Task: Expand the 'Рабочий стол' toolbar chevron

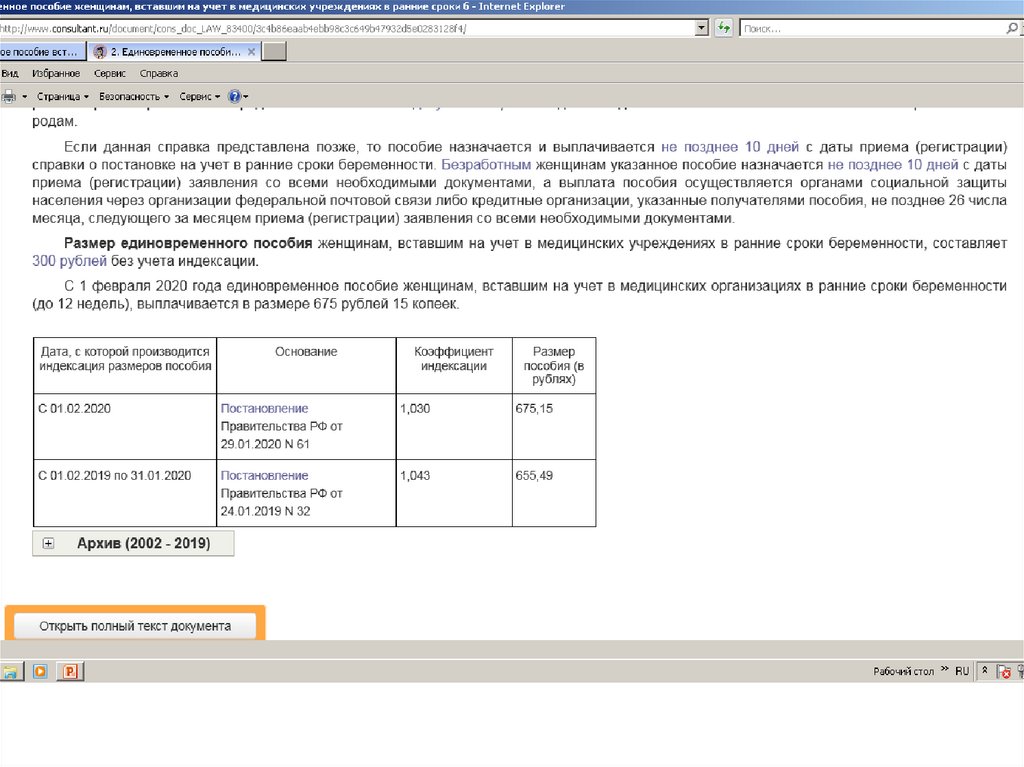Action: tap(944, 670)
